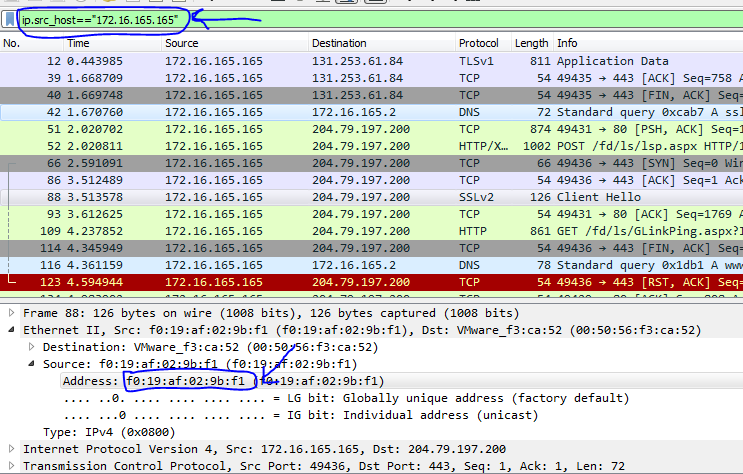
Task: Select packet 88 SSLv2 Client Hello
Action: click(x=372, y=197)
